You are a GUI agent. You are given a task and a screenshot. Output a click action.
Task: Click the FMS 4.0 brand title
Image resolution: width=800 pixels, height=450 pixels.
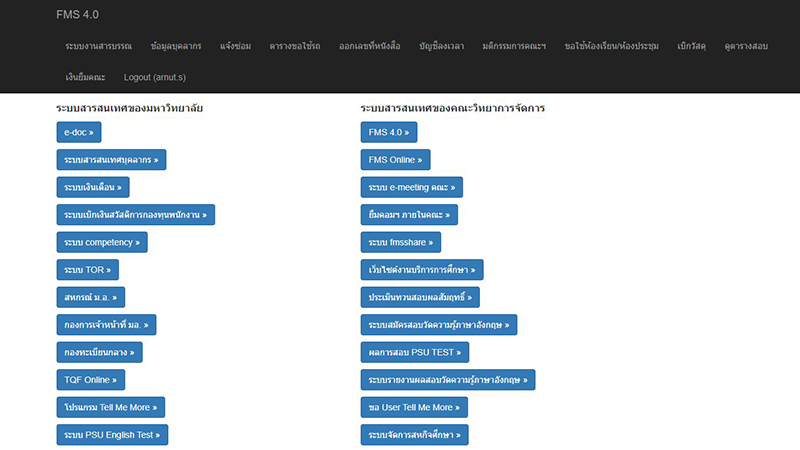point(78,15)
